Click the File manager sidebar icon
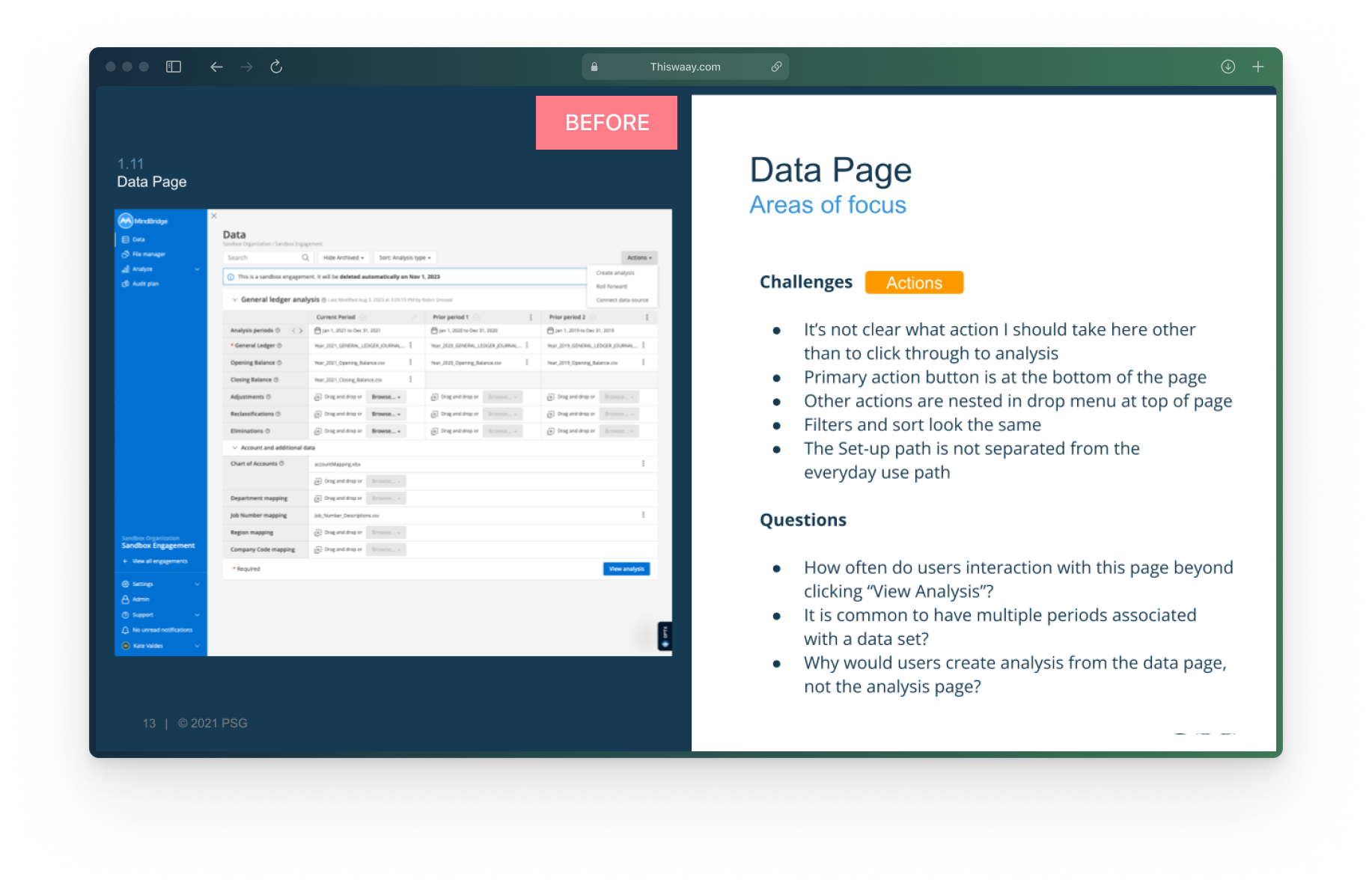The width and height of the screenshot is (1372, 889). pos(126,254)
